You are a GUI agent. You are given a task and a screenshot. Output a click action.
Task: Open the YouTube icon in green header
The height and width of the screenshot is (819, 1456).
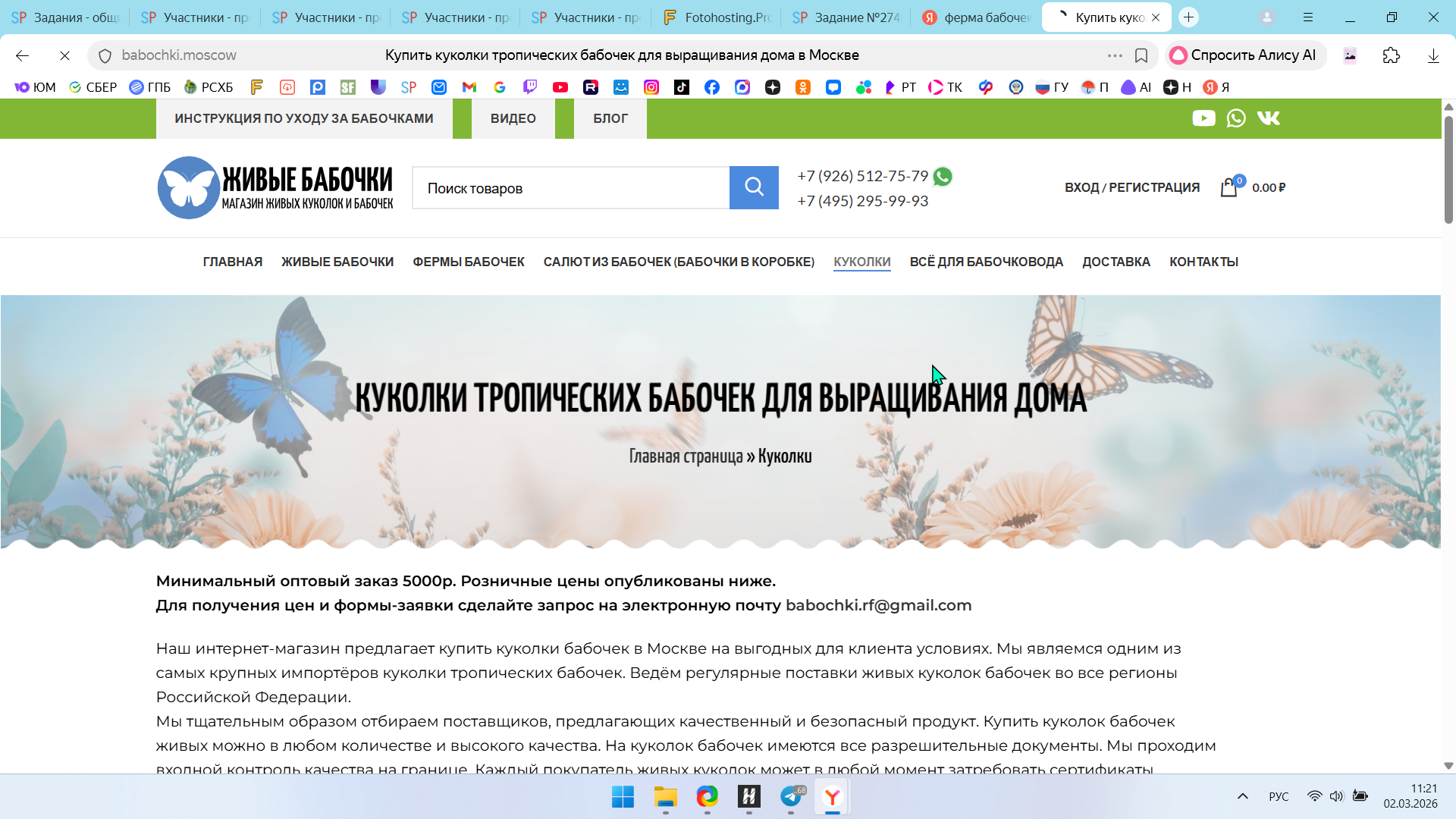pos(1203,118)
